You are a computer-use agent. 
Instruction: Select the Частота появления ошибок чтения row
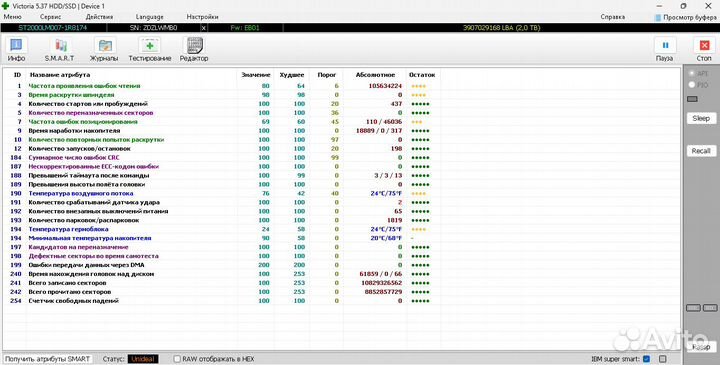(x=221, y=86)
